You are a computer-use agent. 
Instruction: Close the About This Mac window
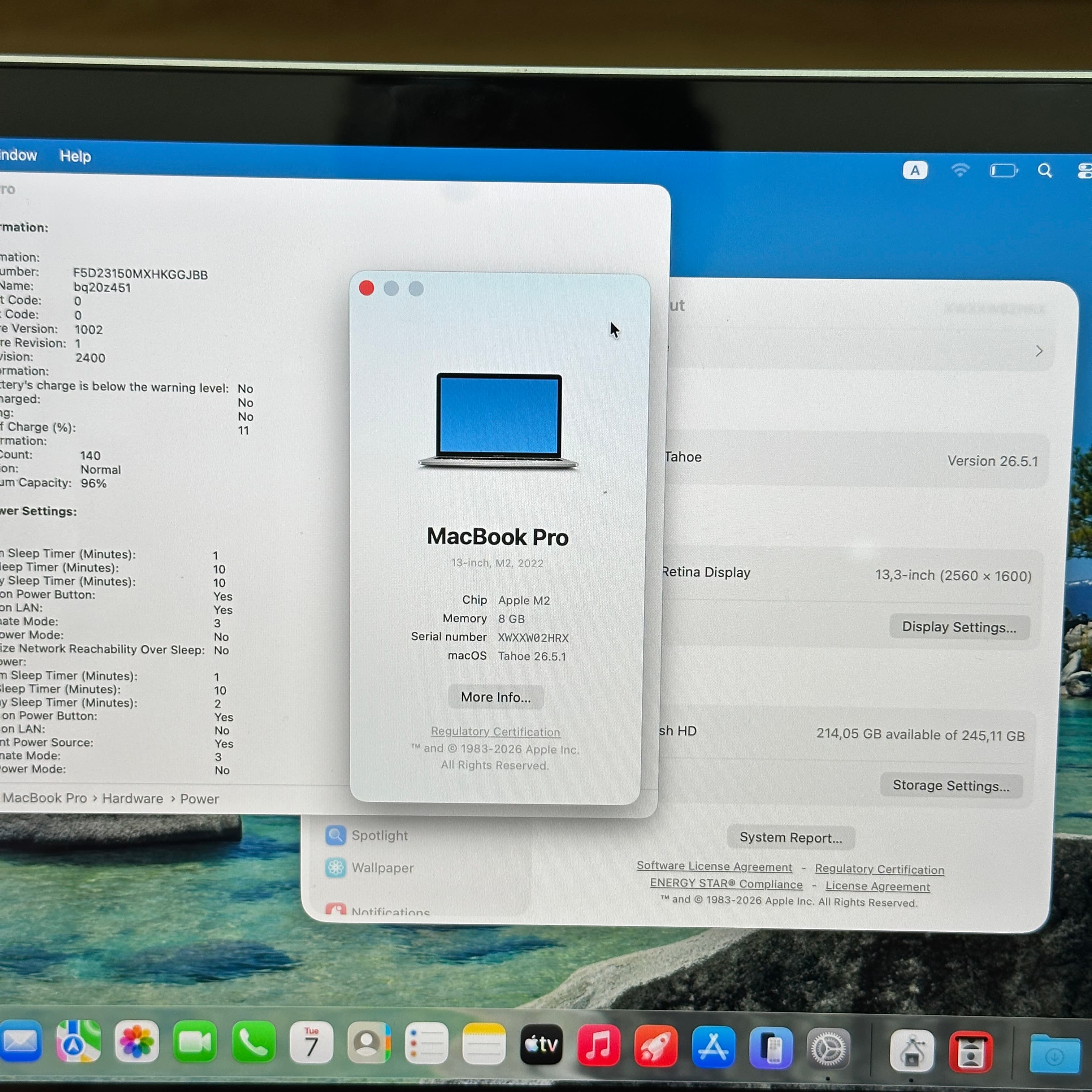pos(366,288)
